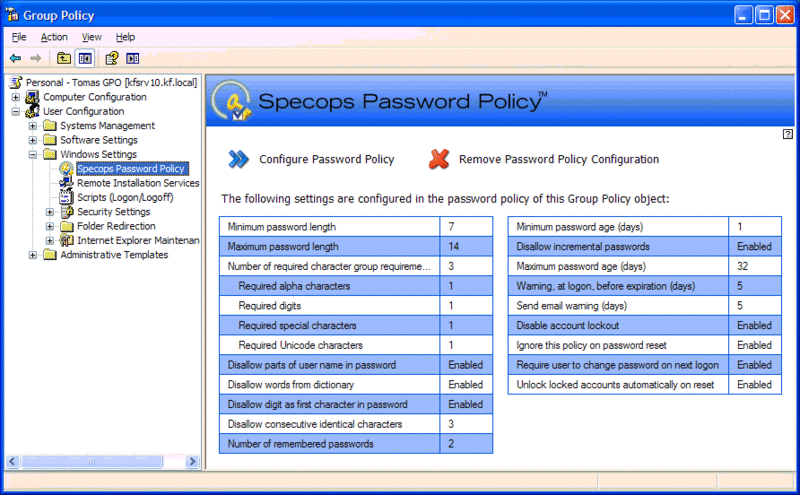Image resolution: width=800 pixels, height=495 pixels.
Task: Select Specops Password Policy tree item
Action: pos(132,168)
